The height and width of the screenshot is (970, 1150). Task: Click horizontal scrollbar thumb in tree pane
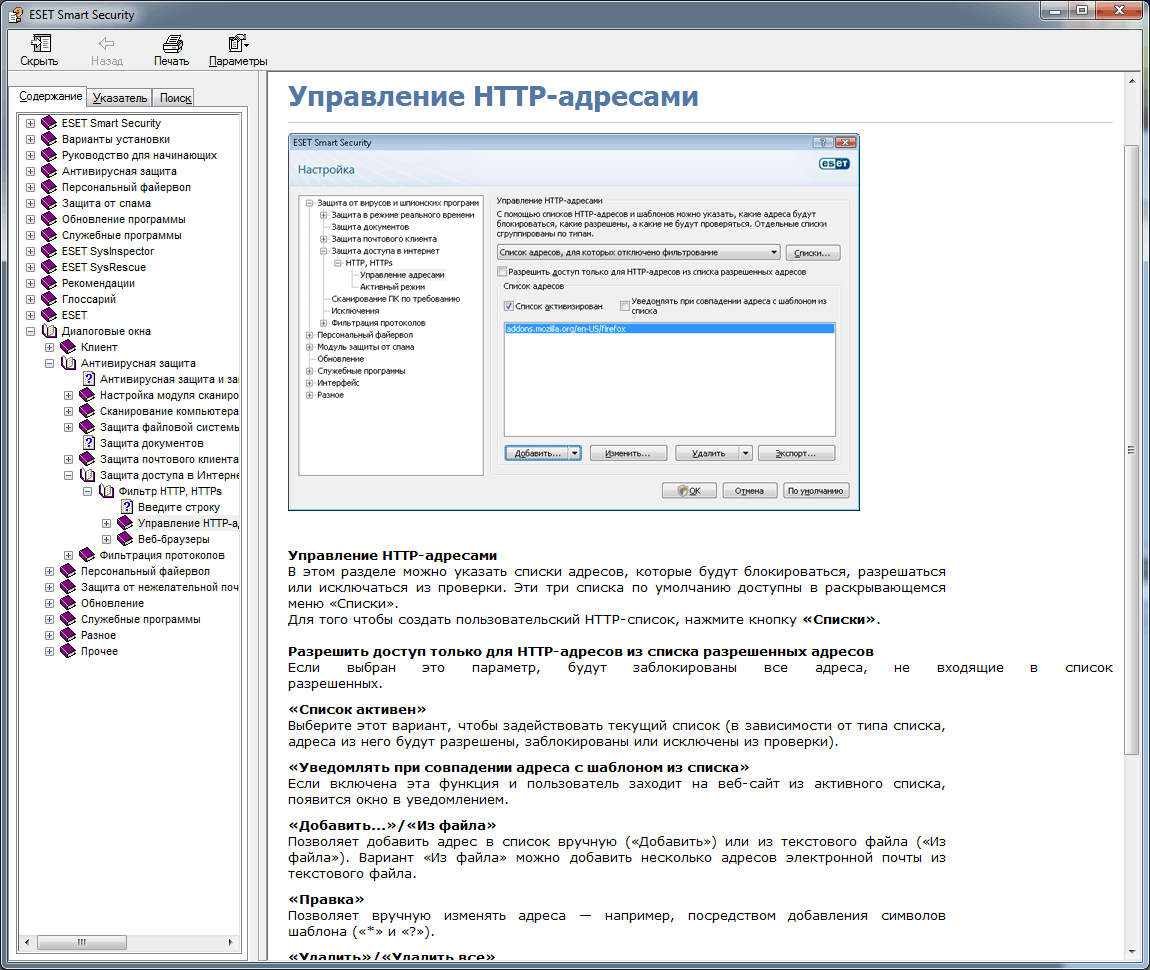[x=81, y=942]
